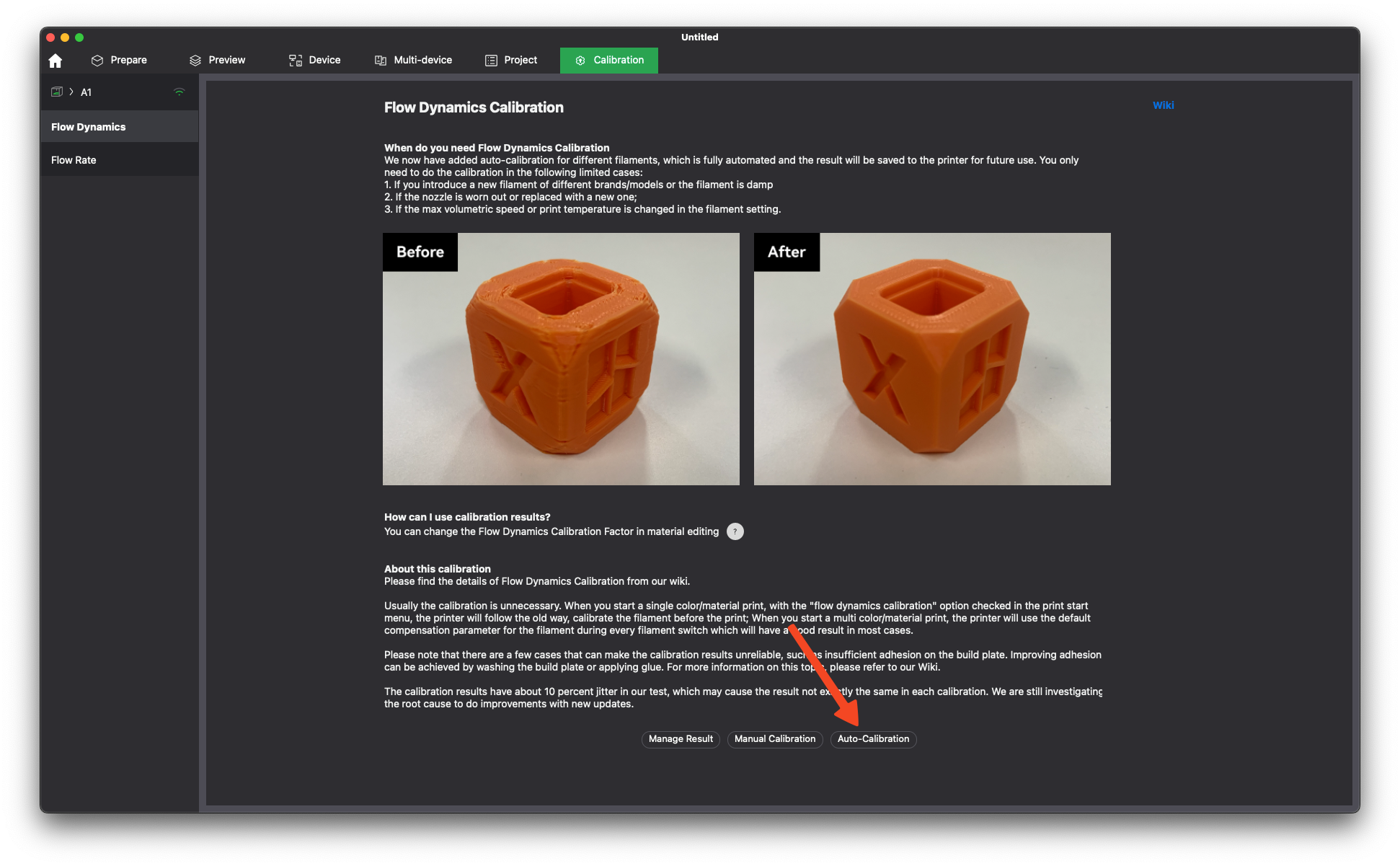Click the After calibration cube image

[932, 359]
